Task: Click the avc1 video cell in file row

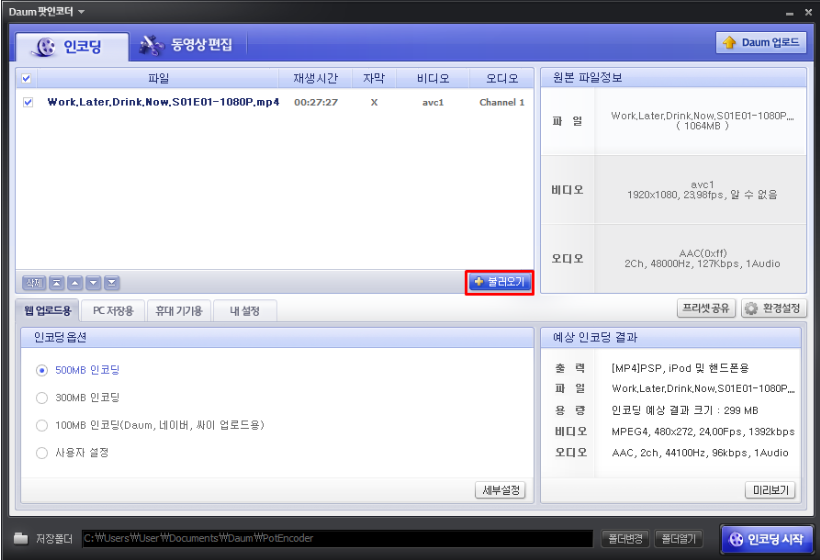Action: (x=433, y=102)
